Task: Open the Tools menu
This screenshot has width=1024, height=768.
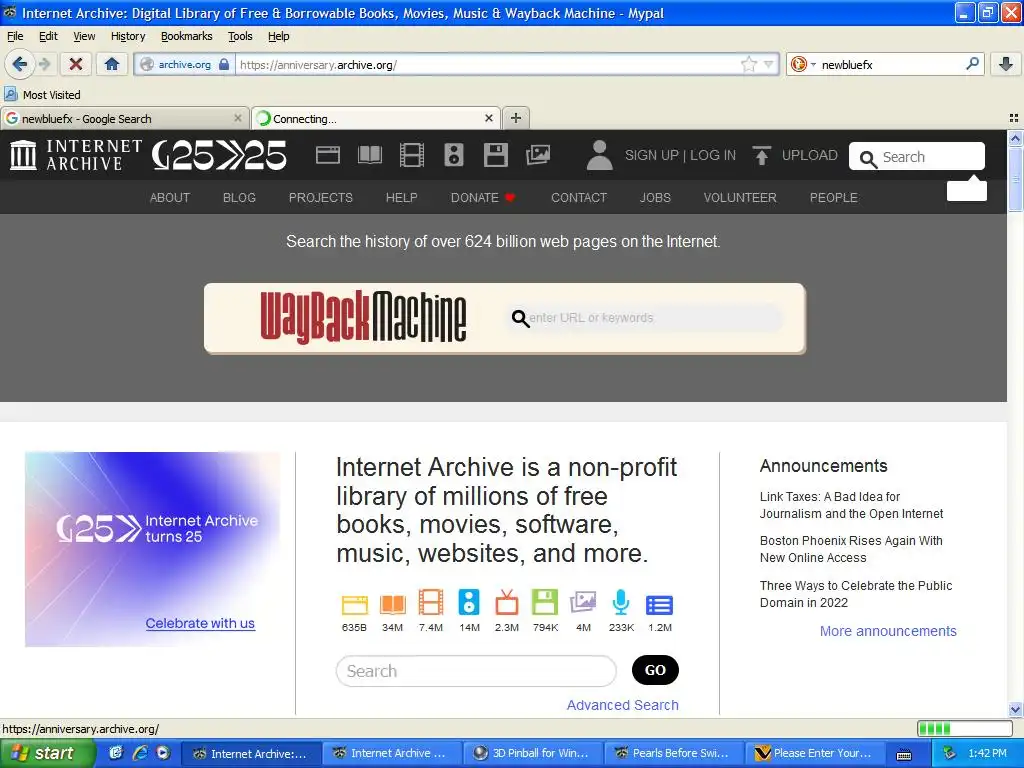Action: click(x=240, y=36)
